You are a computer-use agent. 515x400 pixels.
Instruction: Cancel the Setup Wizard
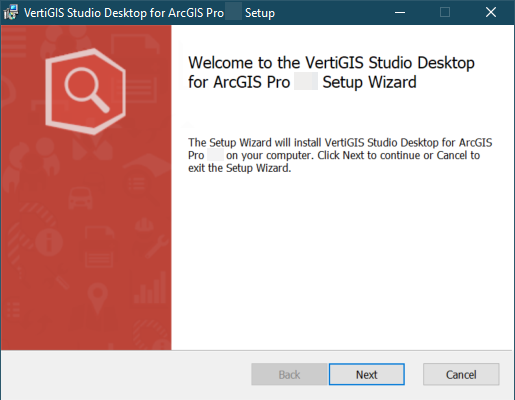[461, 374]
